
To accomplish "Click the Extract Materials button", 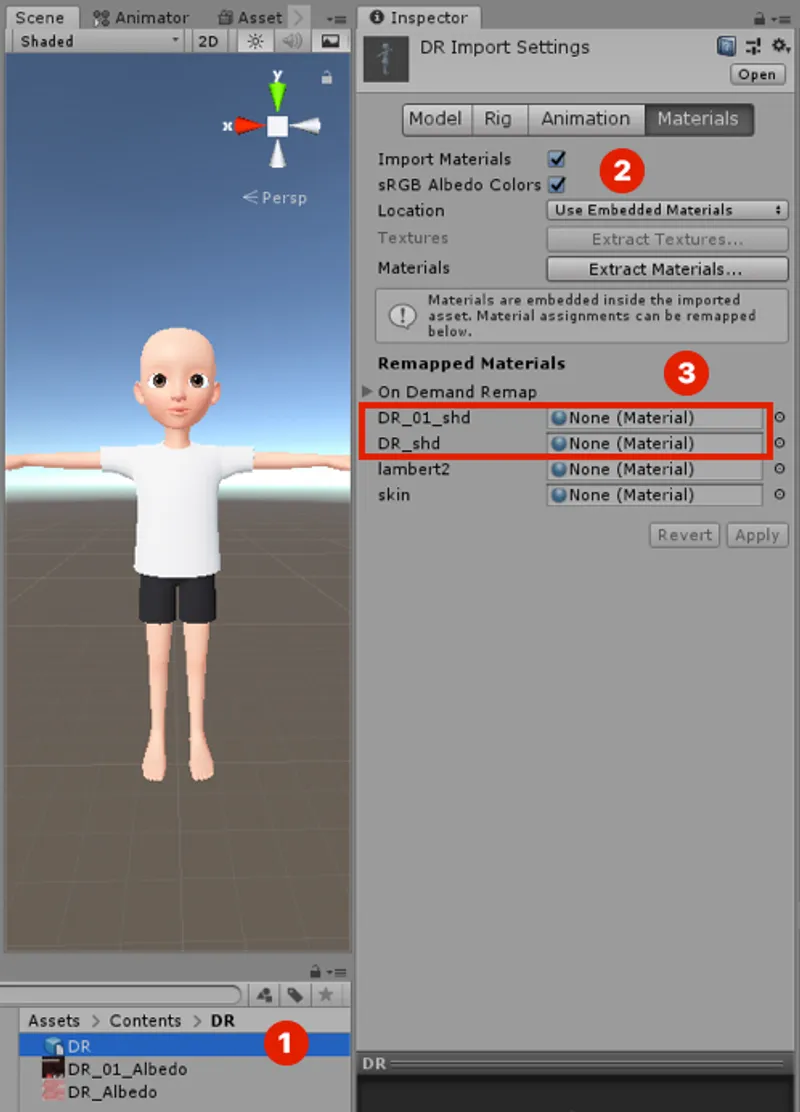I will click(x=666, y=269).
